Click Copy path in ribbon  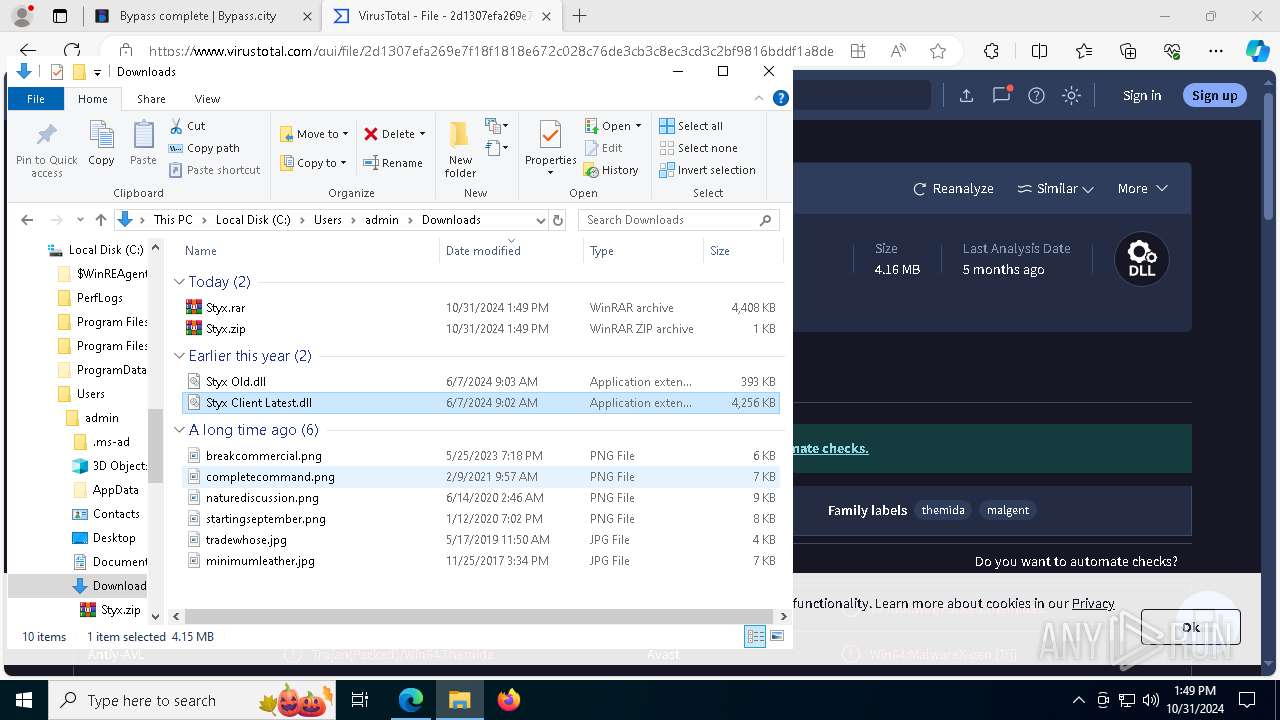click(204, 148)
